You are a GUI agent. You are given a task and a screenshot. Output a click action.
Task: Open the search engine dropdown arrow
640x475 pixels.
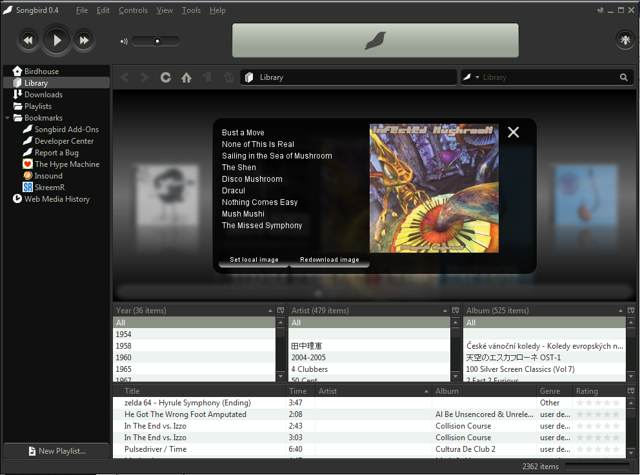477,77
